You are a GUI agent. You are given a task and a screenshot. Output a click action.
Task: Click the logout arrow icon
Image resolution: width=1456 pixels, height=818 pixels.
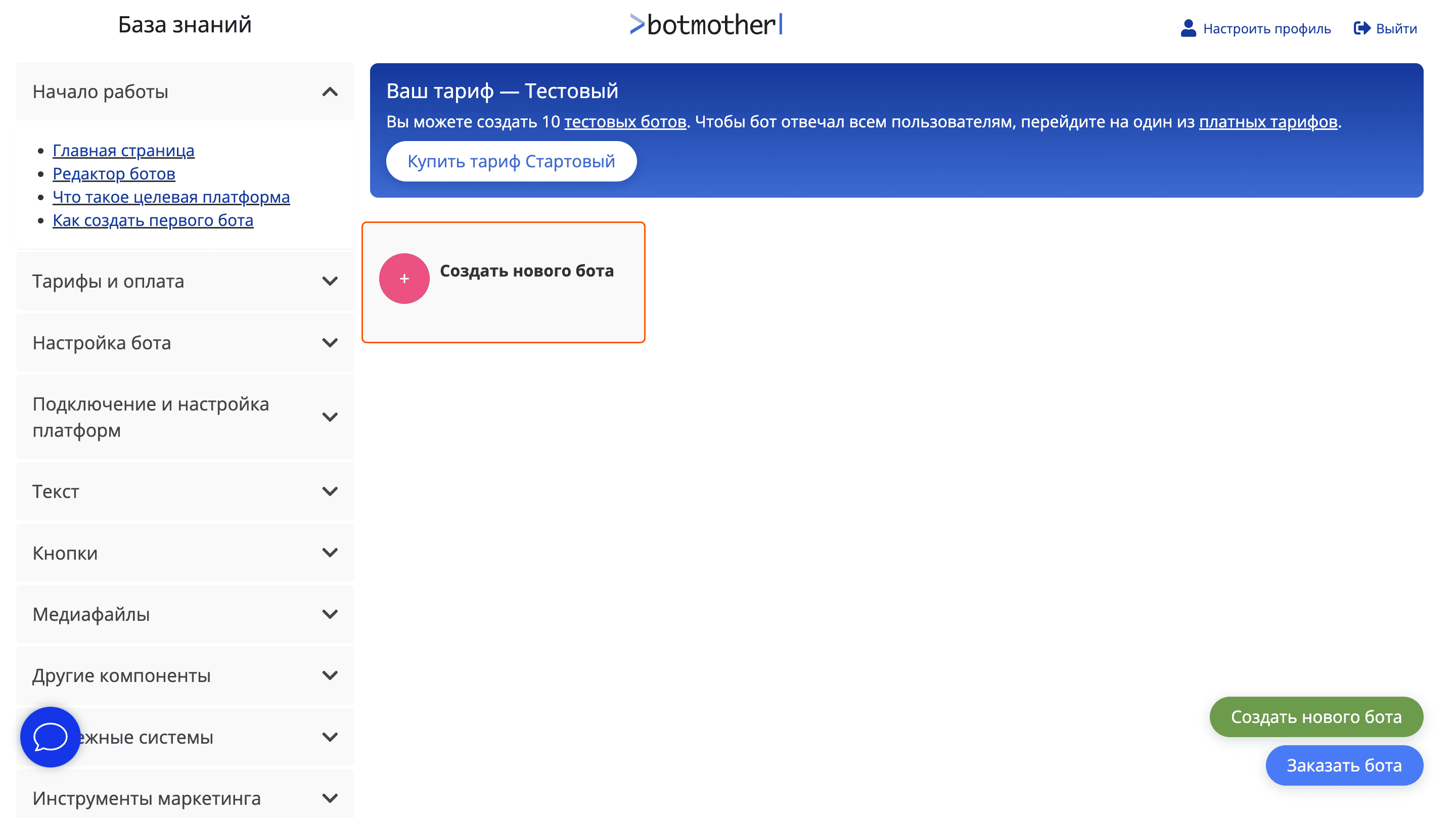(x=1361, y=28)
